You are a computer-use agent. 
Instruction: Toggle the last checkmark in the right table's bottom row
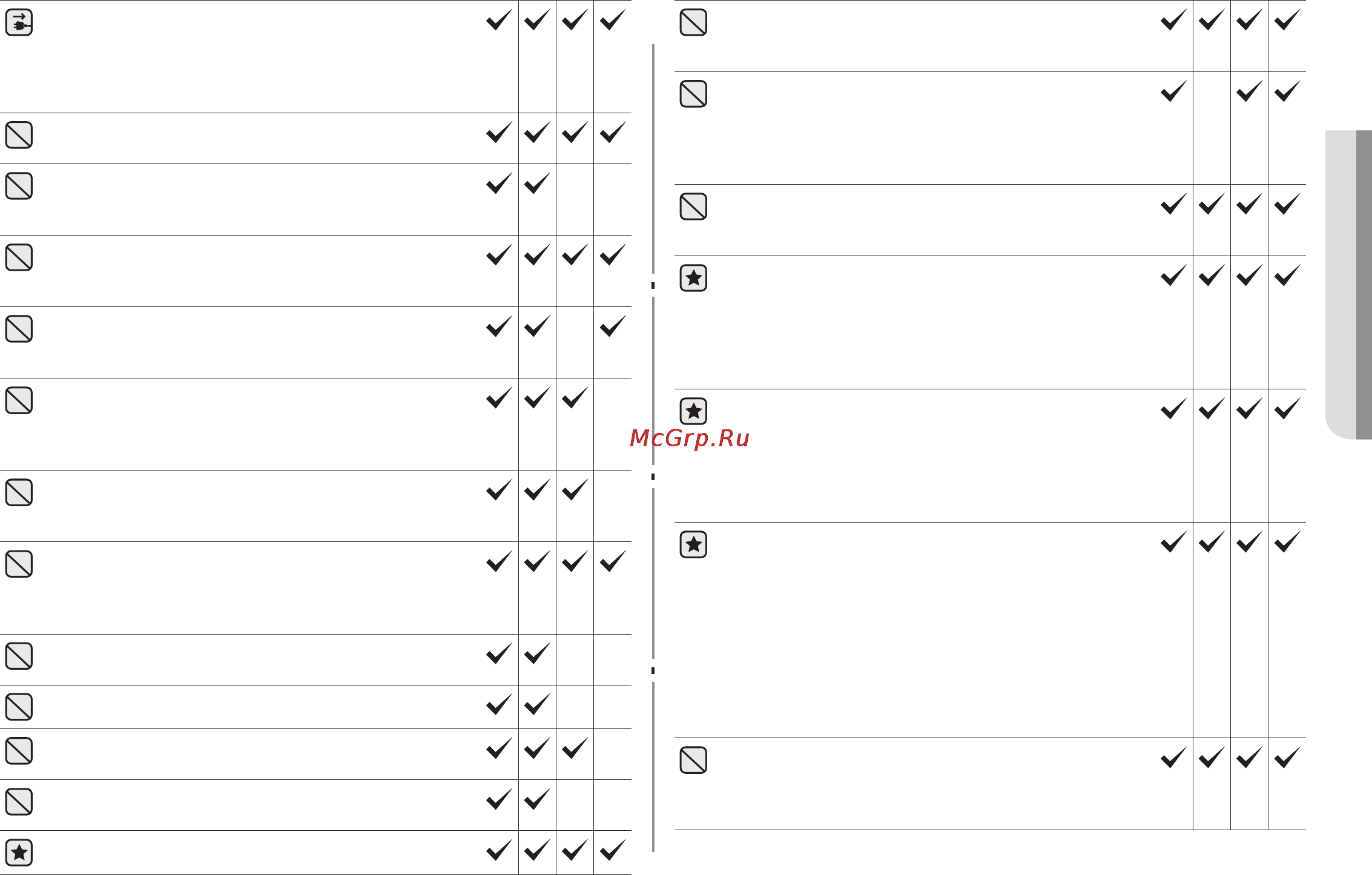coord(1287,757)
